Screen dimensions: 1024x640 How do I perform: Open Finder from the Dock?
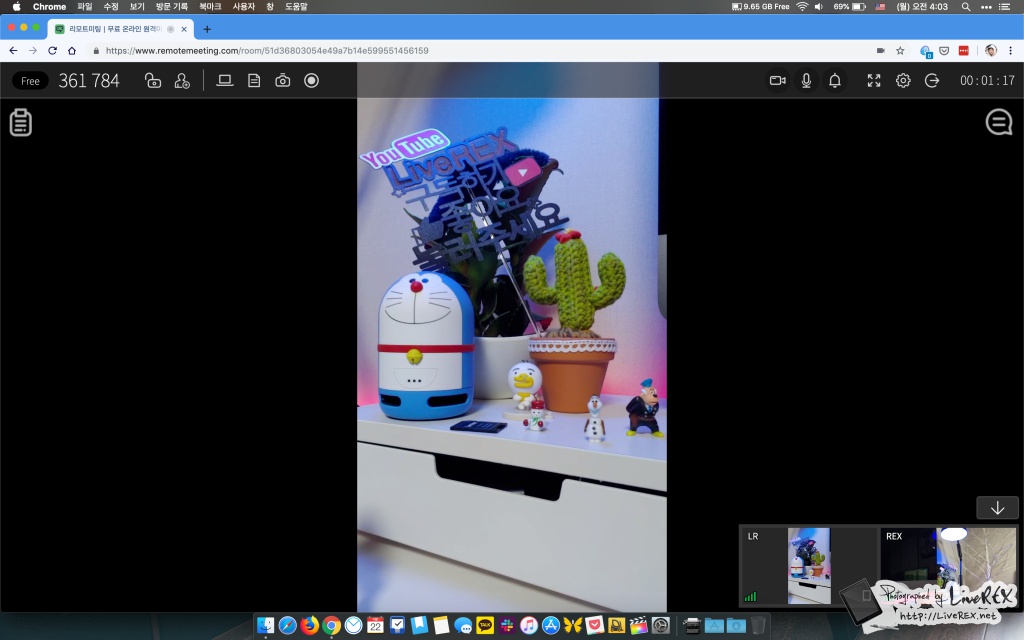click(265, 625)
